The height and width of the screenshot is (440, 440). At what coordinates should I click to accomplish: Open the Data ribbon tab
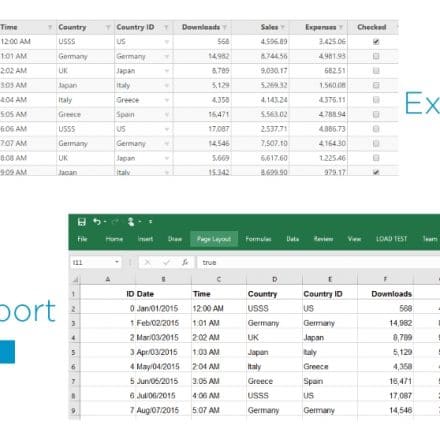[293, 239]
